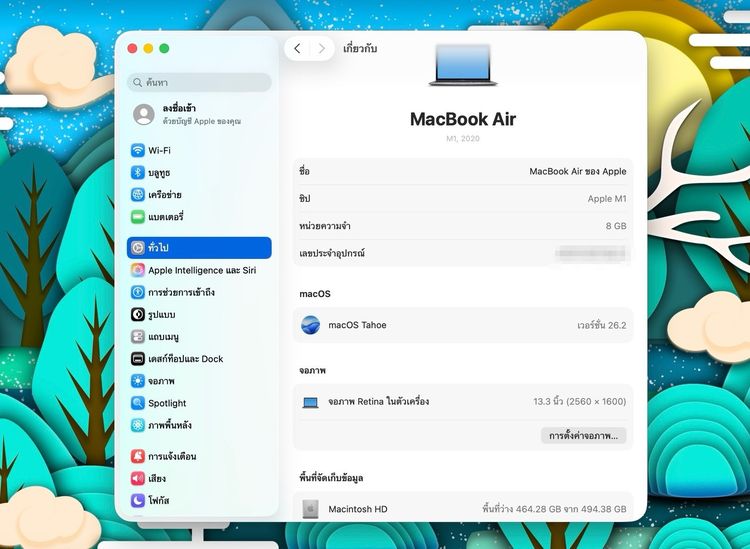This screenshot has height=549, width=750.
Task: Click the 8 GB memory value
Action: pyautogui.click(x=616, y=226)
